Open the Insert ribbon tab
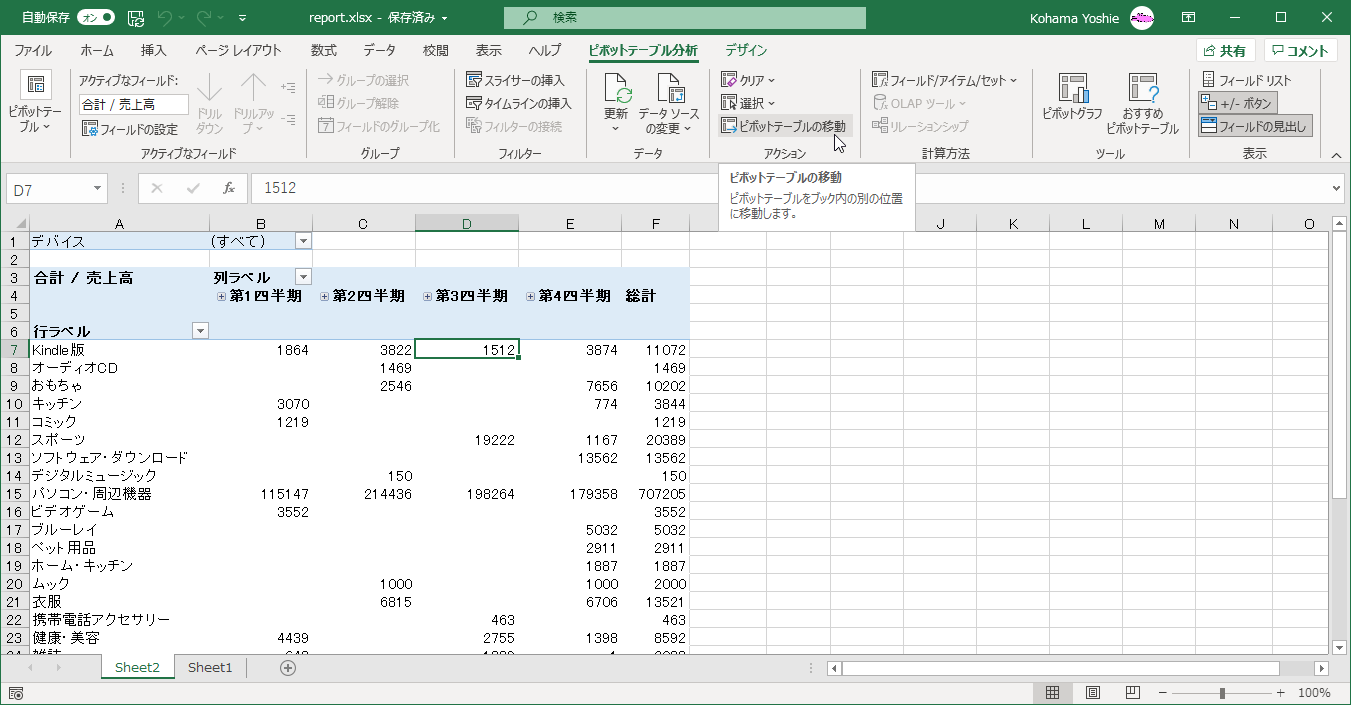1351x705 pixels. [x=153, y=51]
